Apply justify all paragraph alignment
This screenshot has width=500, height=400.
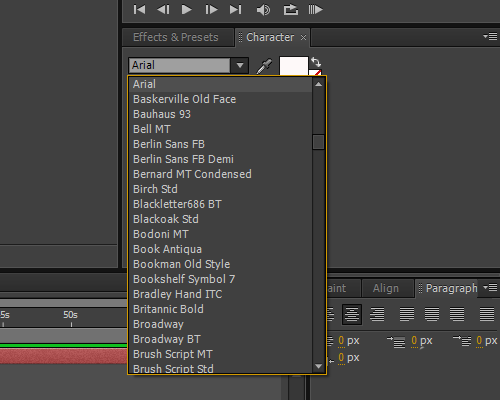(487, 314)
